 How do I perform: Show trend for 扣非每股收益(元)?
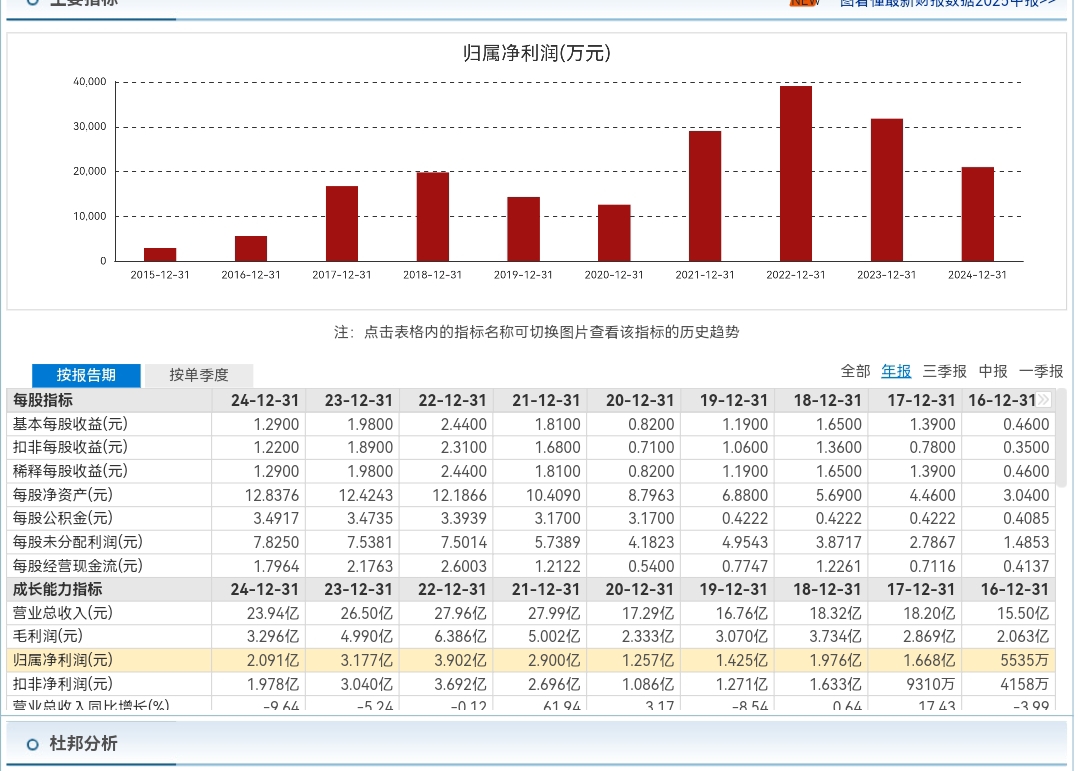[x=70, y=447]
